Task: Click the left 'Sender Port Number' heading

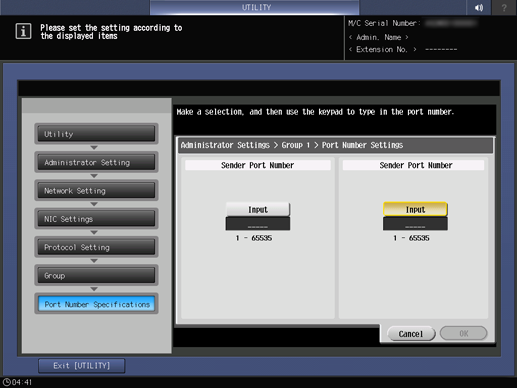Action: tap(258, 165)
